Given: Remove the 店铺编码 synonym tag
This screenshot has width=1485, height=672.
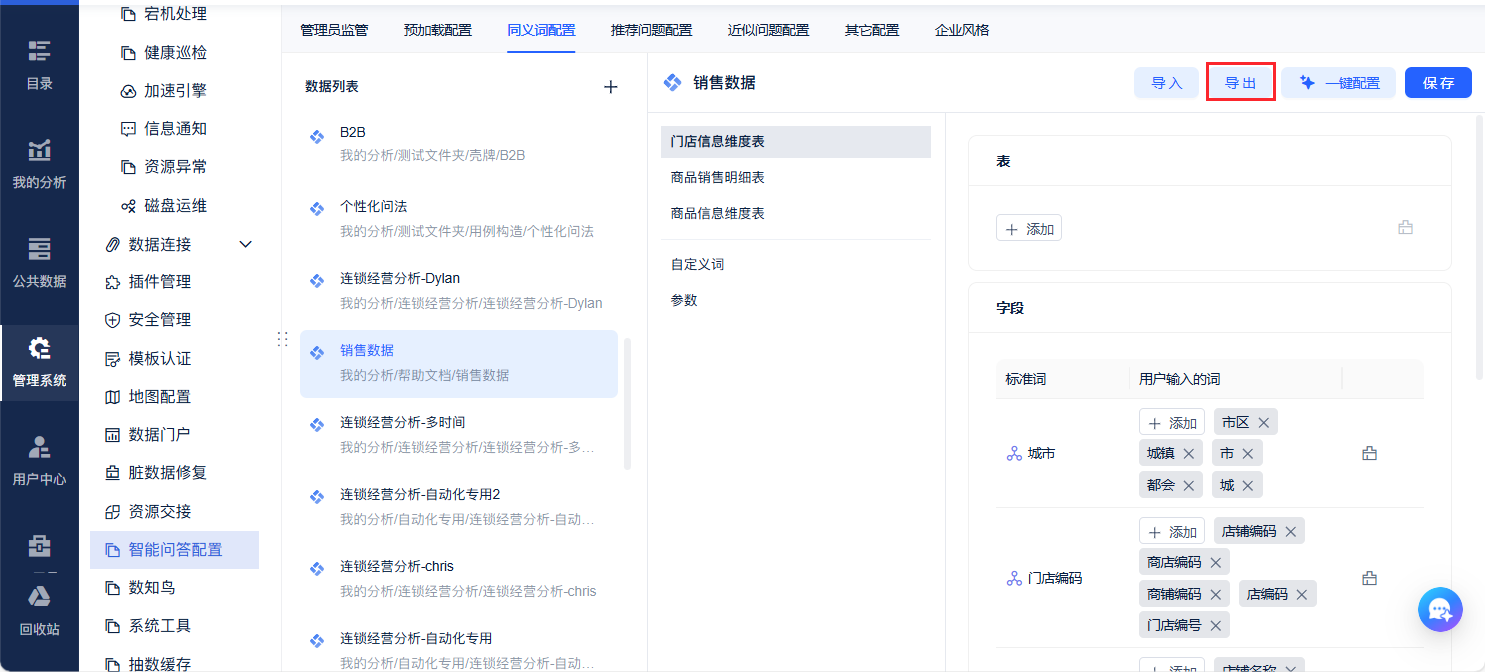Looking at the screenshot, I should point(1291,532).
